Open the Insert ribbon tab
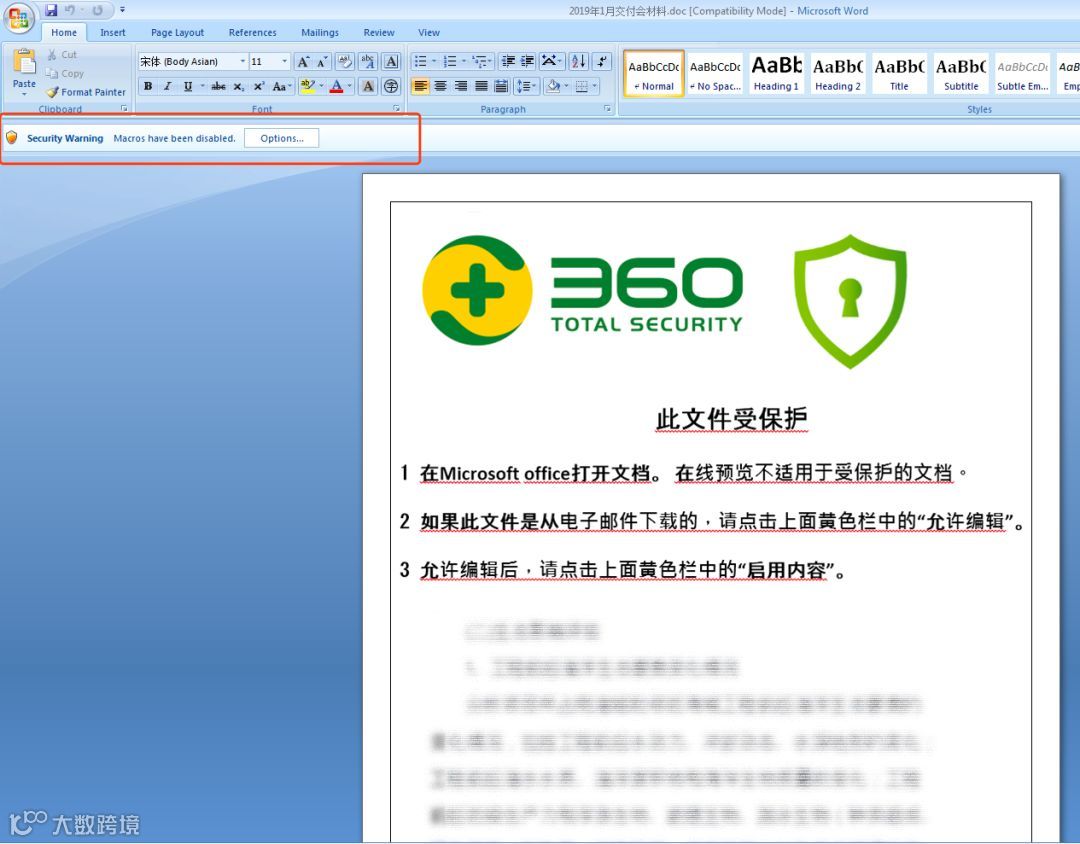The width and height of the screenshot is (1080, 844). [112, 32]
